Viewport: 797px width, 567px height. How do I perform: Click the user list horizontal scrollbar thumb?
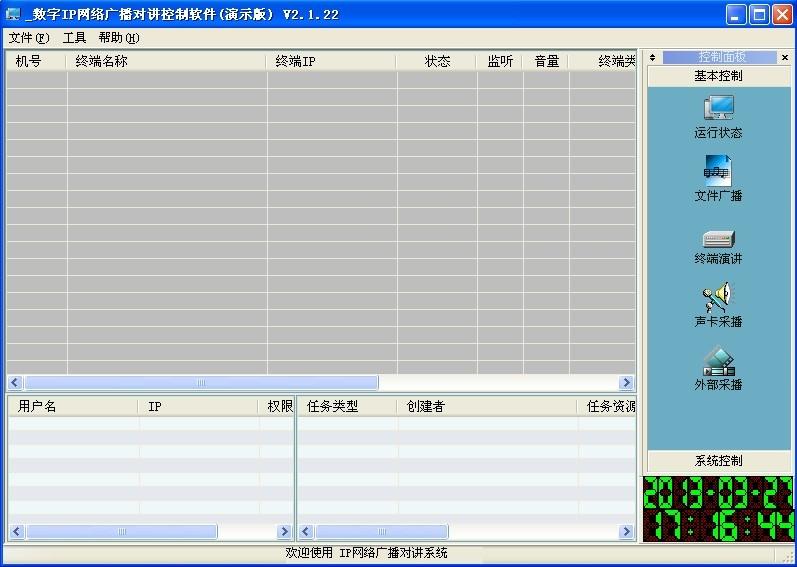[x=121, y=532]
